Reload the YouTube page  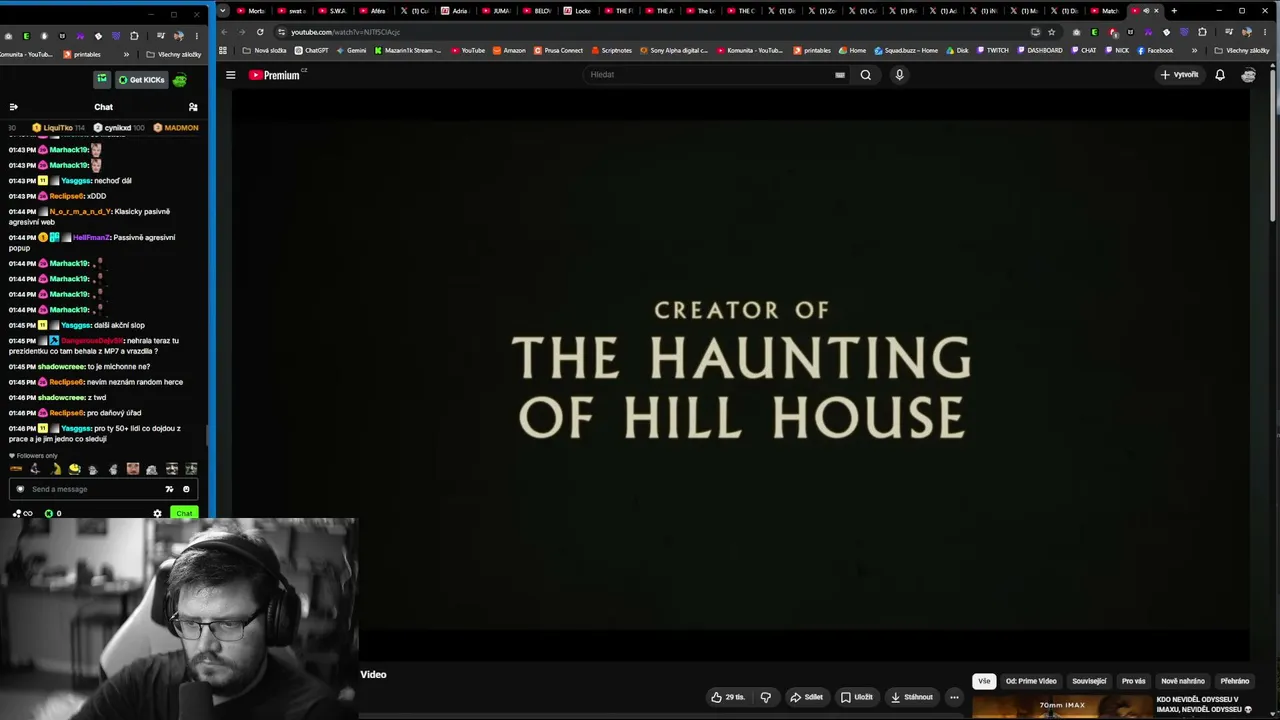[260, 32]
